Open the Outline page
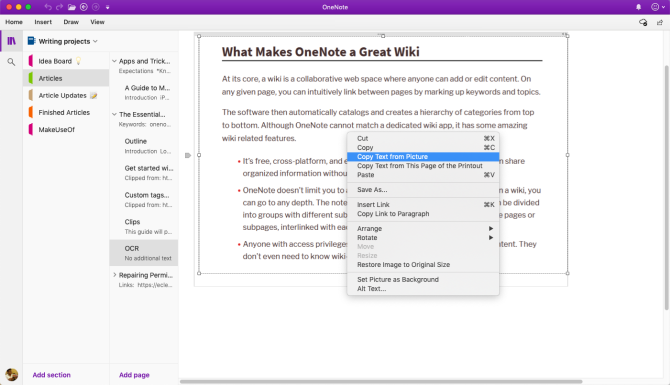The image size is (670, 385). (144, 146)
